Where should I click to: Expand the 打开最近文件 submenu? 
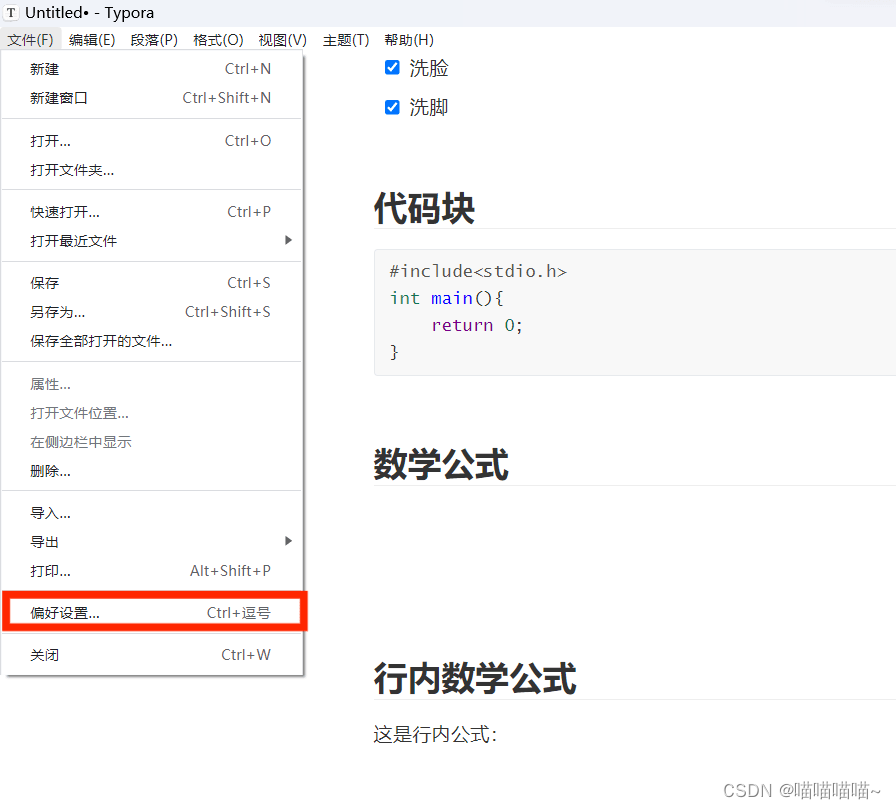pos(151,241)
